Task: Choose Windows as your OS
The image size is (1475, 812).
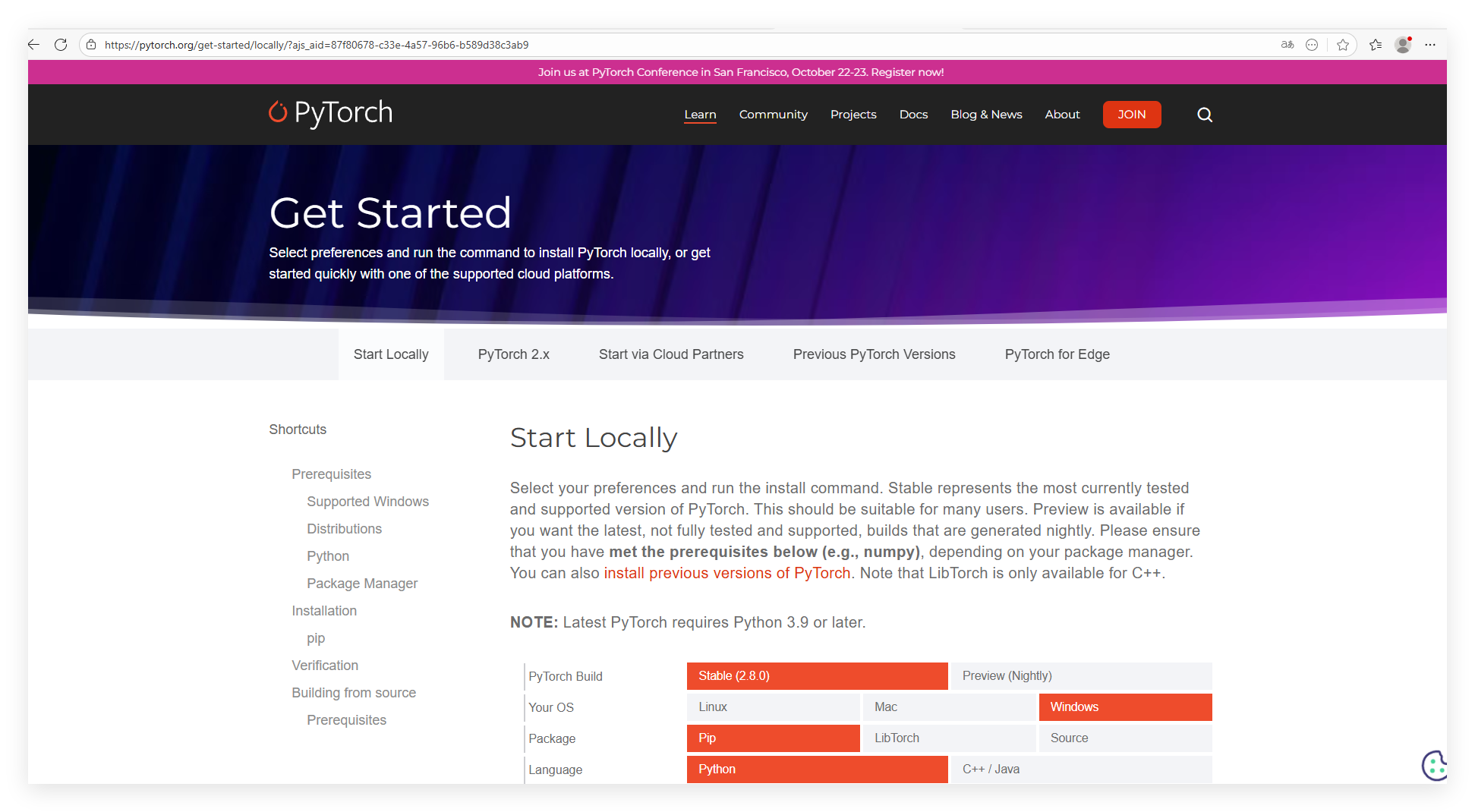Action: pyautogui.click(x=1125, y=707)
